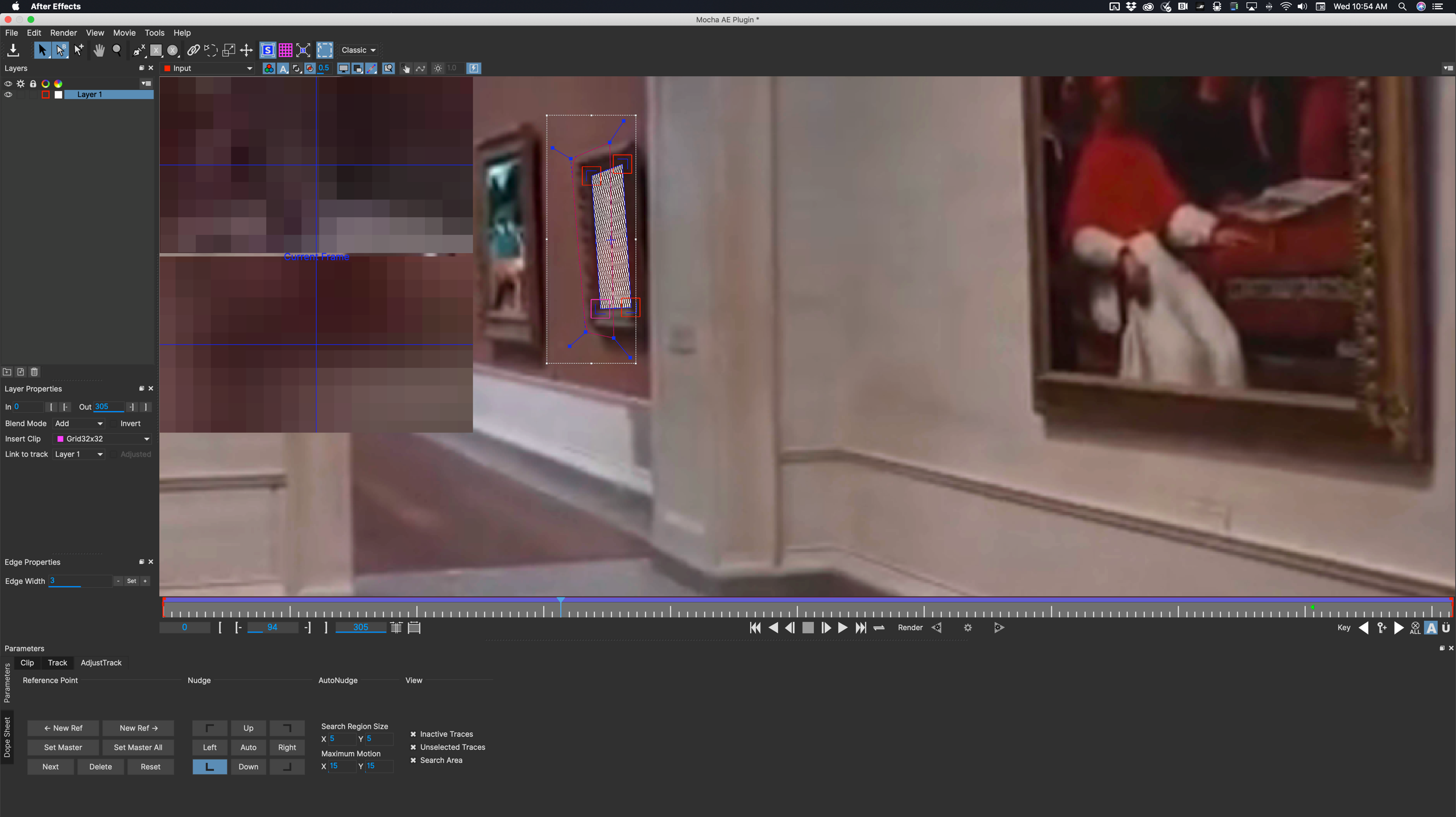Select the Add Point tool
Screen dimensions: 1456x817
coord(78,50)
